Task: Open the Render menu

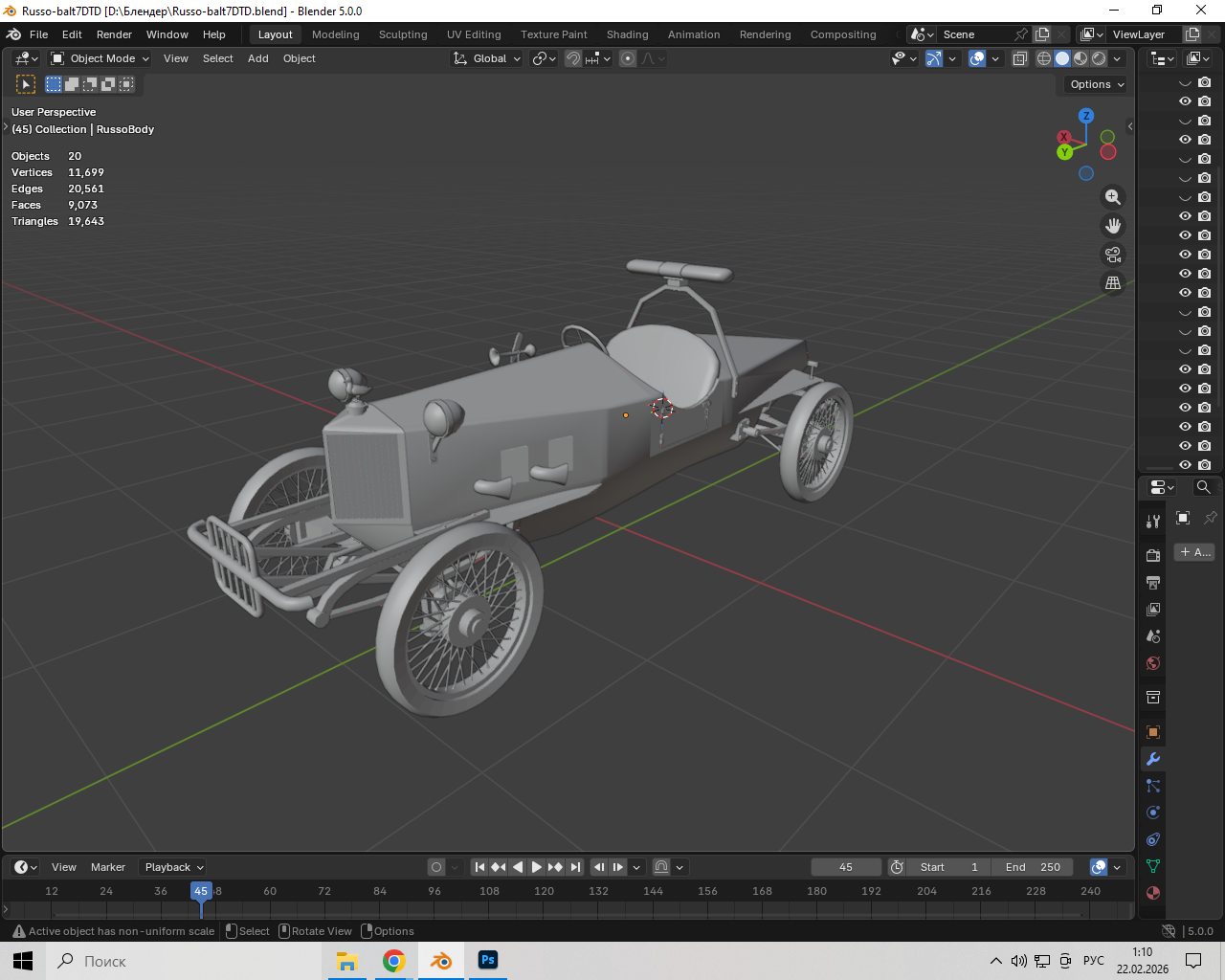Action: 114,34
